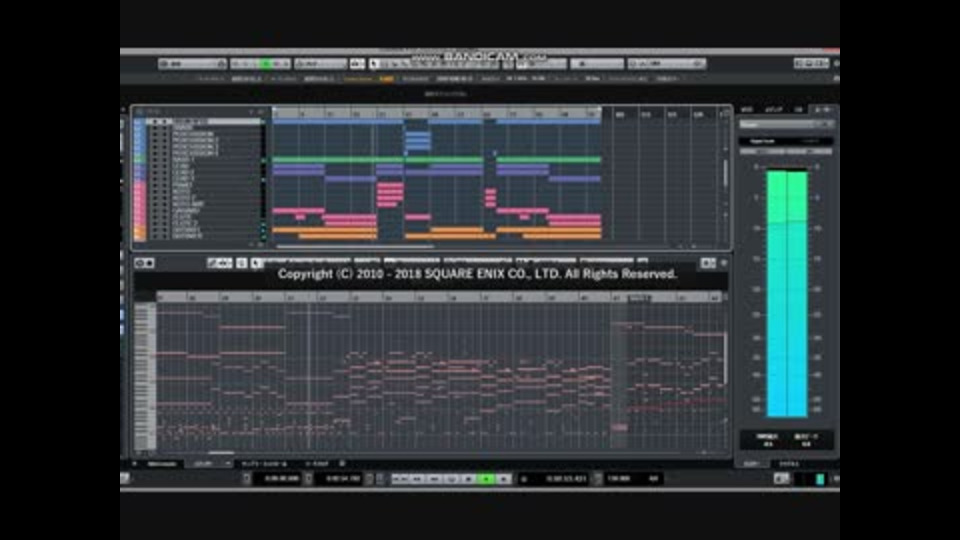The width and height of the screenshot is (960, 540).
Task: Click the metronome/click icon beside time display
Action: (x=524, y=479)
